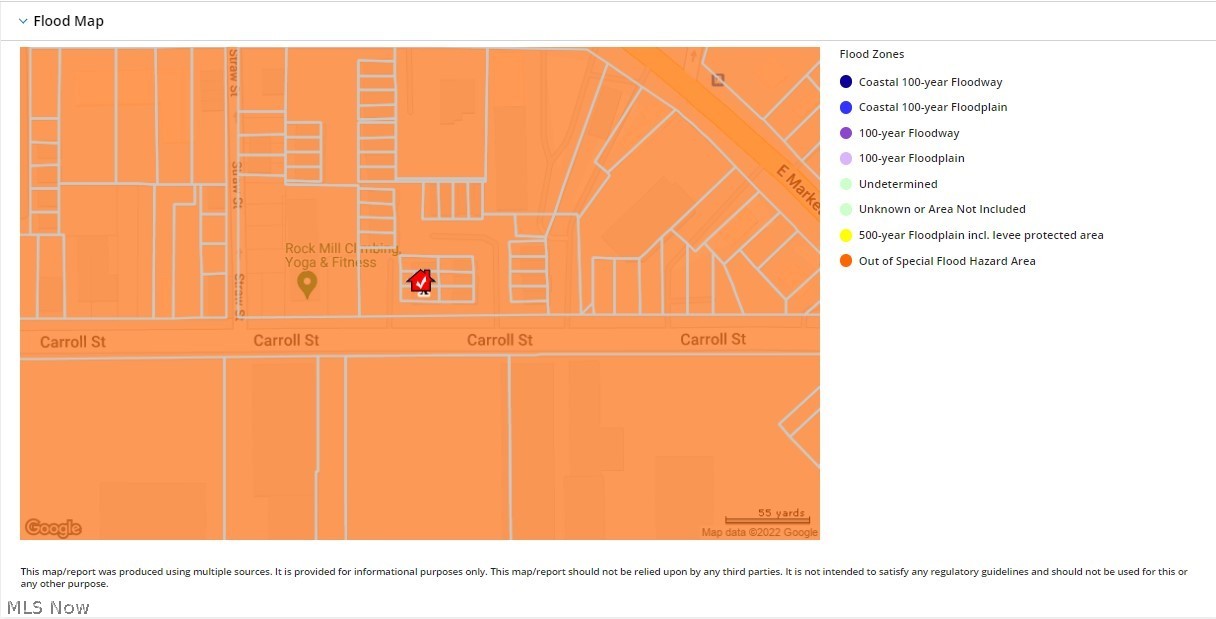Click the 500-year Floodplain yellow dot
The width and height of the screenshot is (1216, 619).
point(846,236)
